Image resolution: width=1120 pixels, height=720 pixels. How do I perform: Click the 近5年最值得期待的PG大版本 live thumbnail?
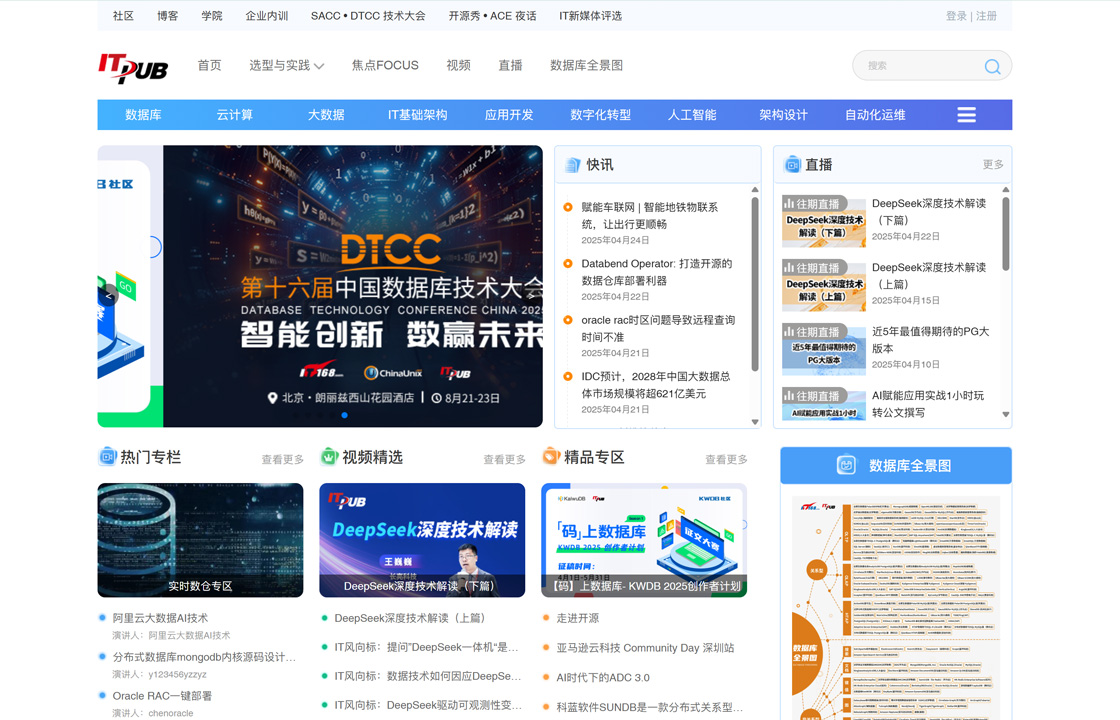(x=824, y=349)
